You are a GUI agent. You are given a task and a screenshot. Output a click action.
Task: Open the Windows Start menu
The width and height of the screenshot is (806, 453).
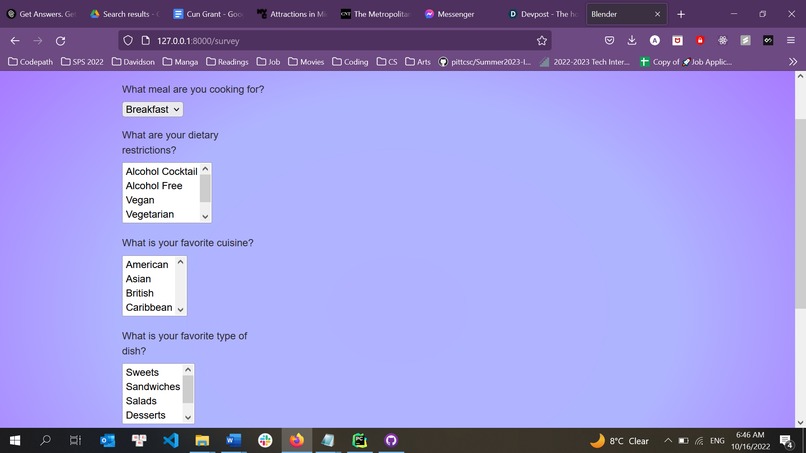click(x=15, y=440)
